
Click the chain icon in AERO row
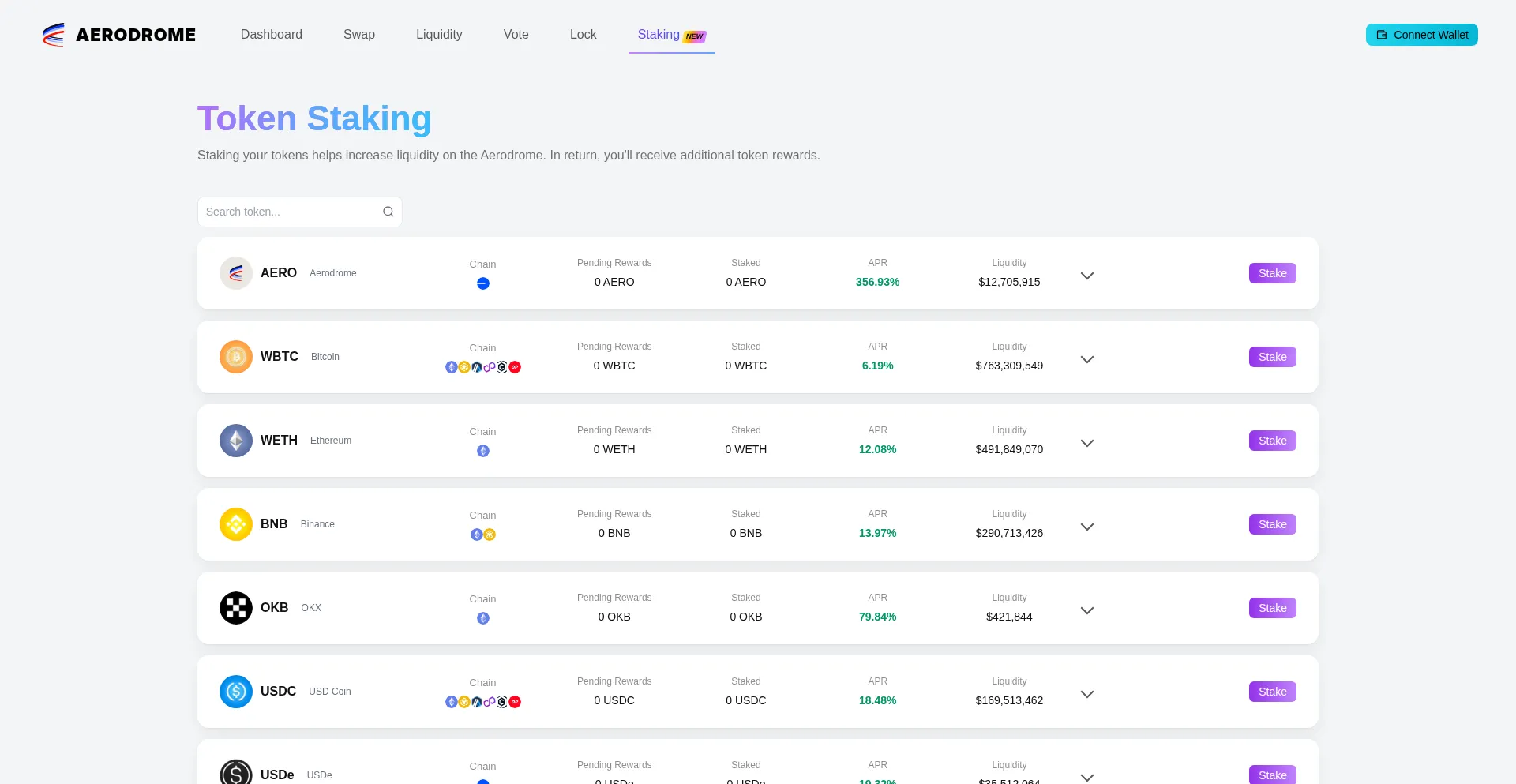point(482,283)
